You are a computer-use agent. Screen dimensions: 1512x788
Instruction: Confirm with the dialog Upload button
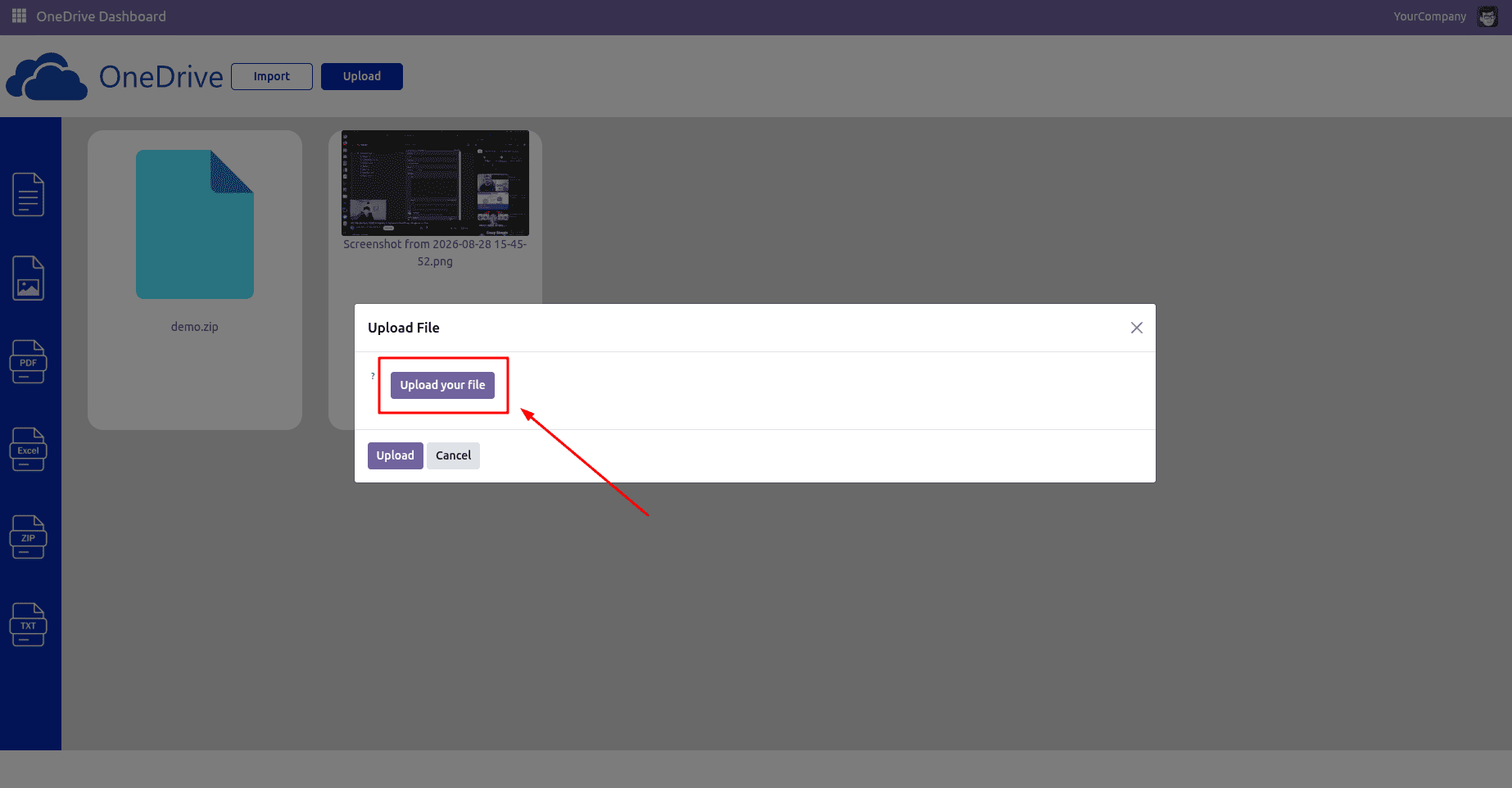pos(396,455)
